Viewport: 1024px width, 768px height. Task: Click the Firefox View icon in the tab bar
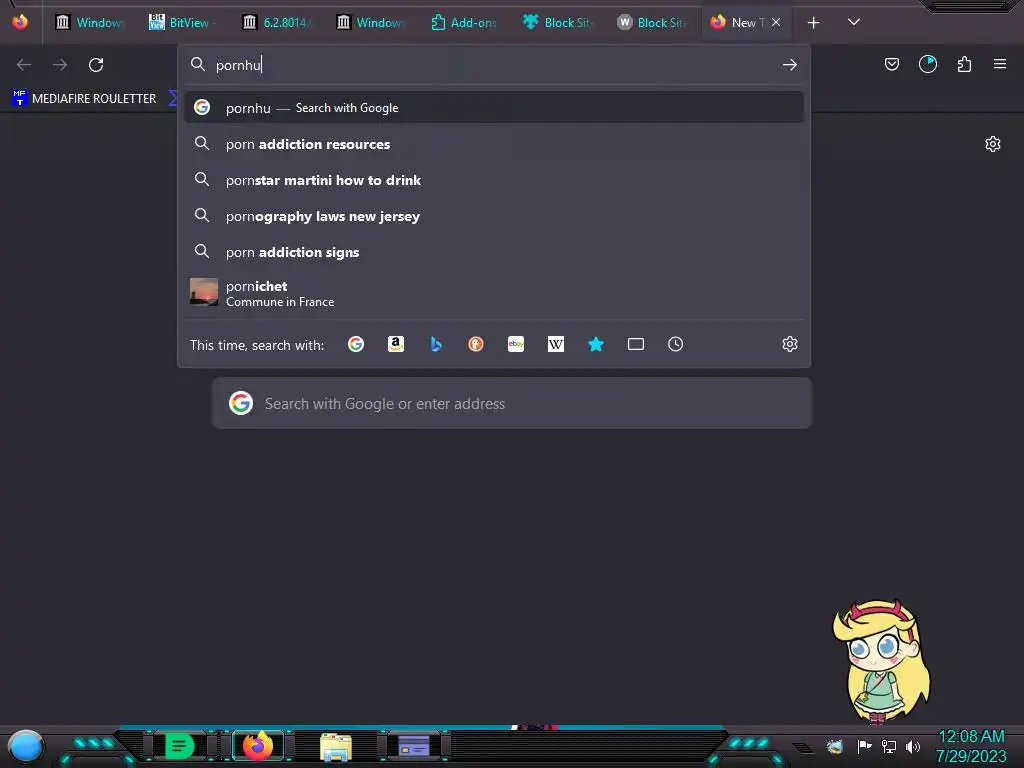coord(20,22)
